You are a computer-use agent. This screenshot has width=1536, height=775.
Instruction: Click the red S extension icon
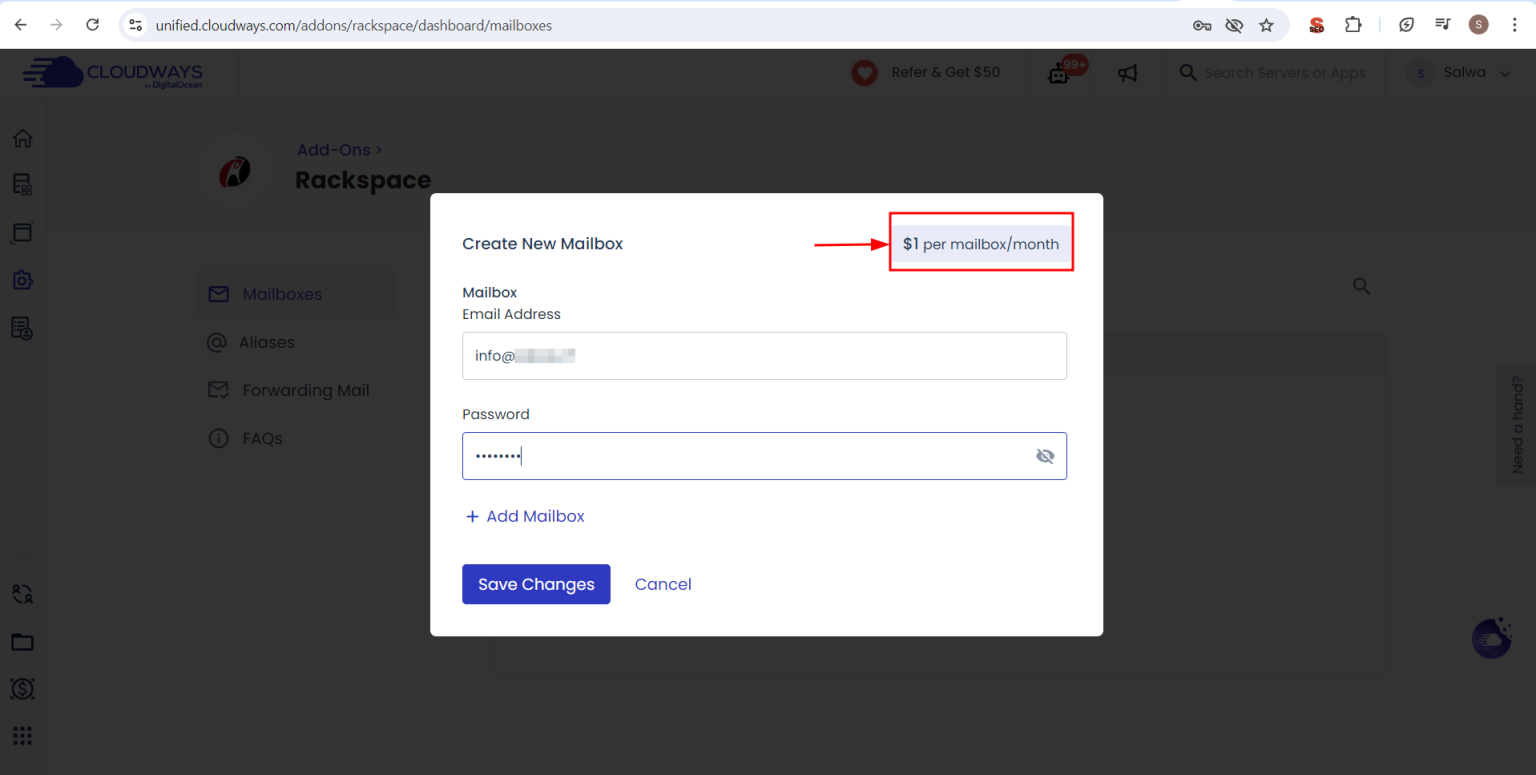[1316, 25]
